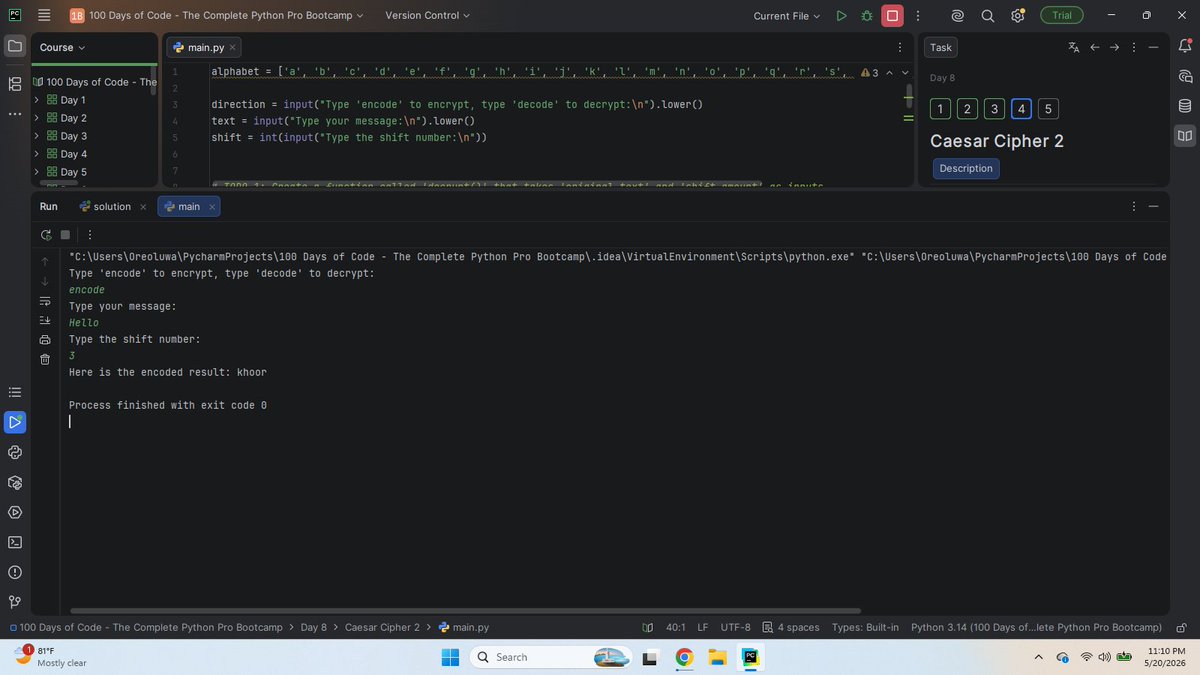Image resolution: width=1200 pixels, height=675 pixels.
Task: Click the translate task description icon
Action: click(1074, 47)
